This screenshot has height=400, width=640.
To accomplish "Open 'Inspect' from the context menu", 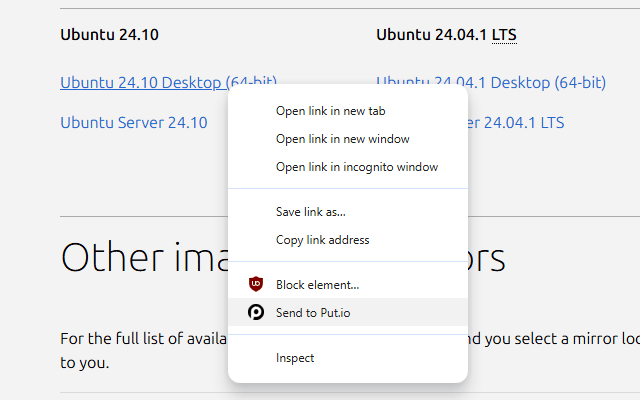I will [295, 358].
